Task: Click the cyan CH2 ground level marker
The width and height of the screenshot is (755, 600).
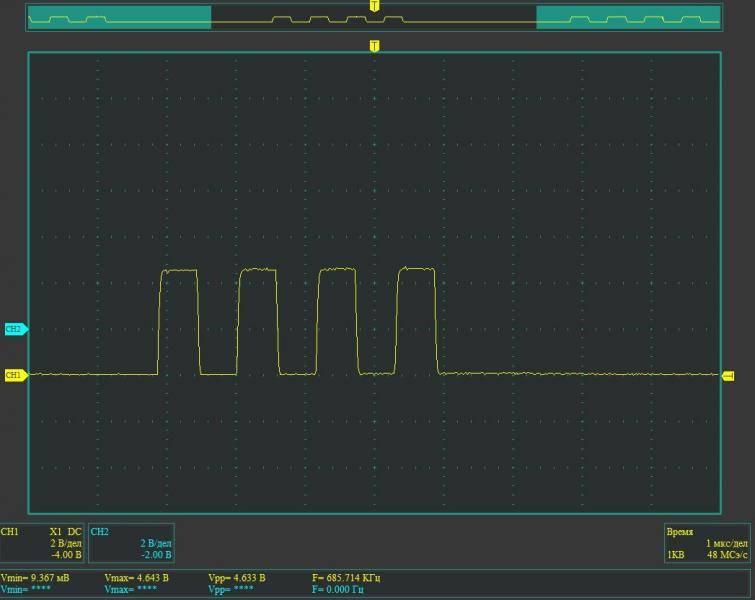Action: tap(15, 328)
